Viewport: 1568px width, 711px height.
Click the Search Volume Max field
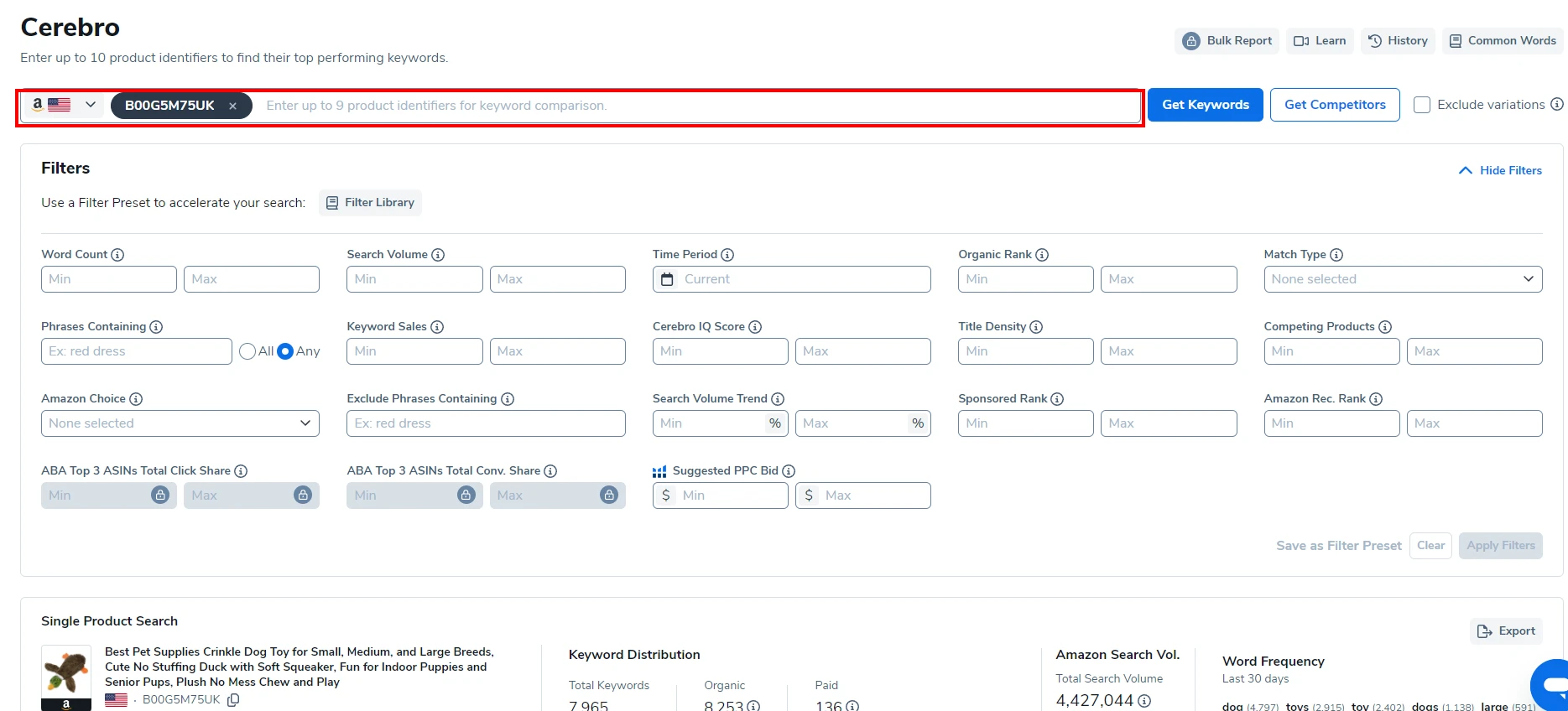pyautogui.click(x=558, y=279)
